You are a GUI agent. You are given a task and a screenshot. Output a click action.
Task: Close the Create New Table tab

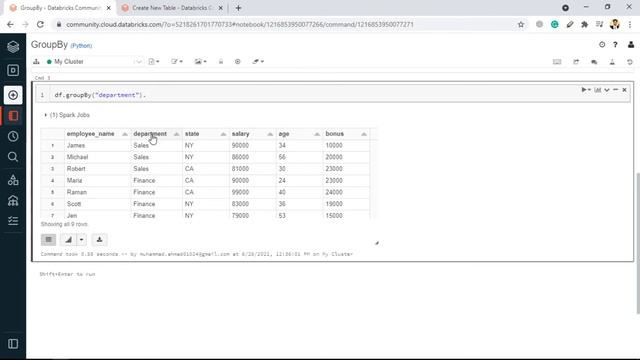[220, 8]
